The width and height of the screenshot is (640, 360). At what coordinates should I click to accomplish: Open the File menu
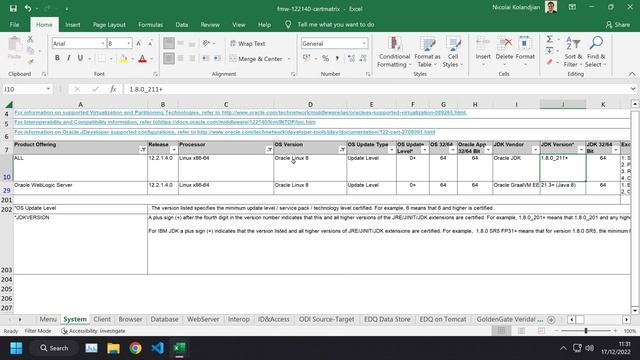coord(15,24)
